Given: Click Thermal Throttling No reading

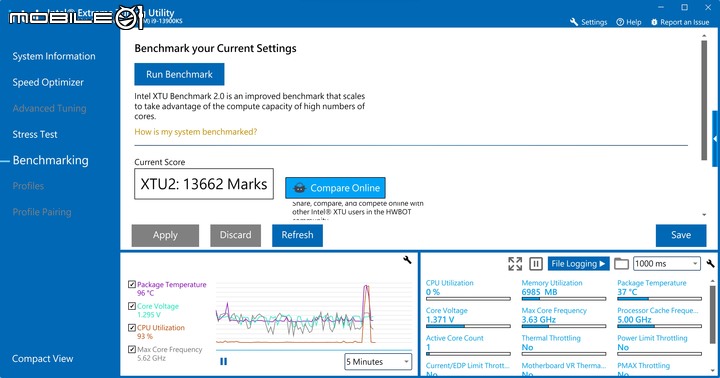Looking at the screenshot, I should pos(527,347).
